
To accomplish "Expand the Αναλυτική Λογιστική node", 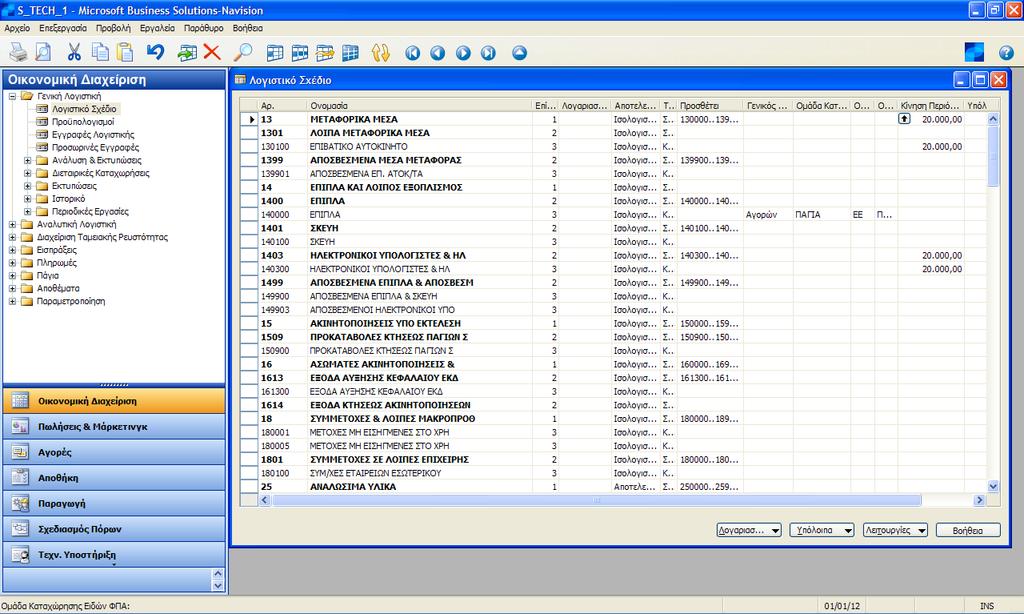I will [x=12, y=224].
